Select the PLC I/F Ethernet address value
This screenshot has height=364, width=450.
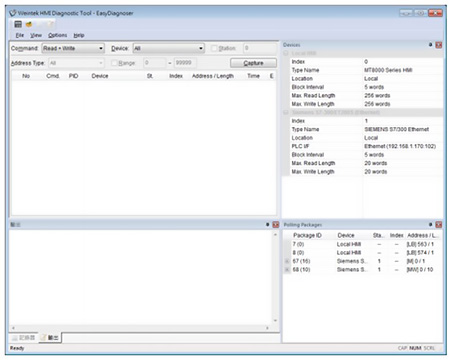point(400,146)
